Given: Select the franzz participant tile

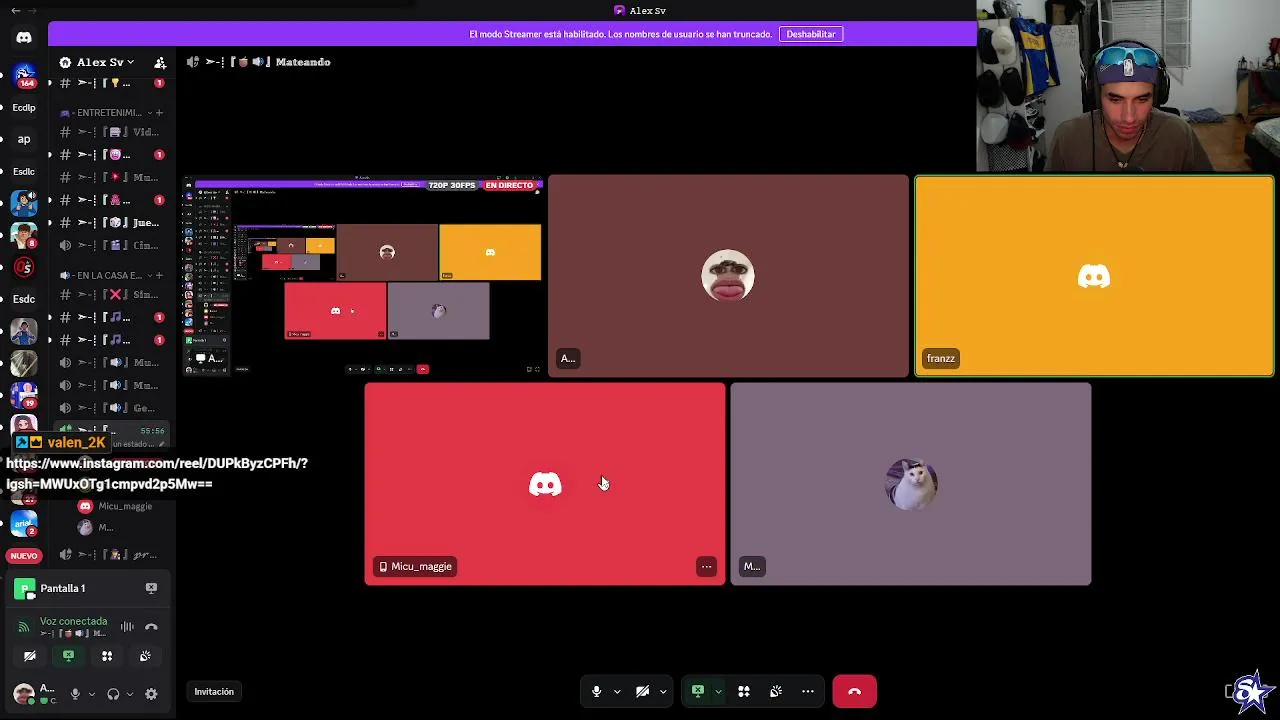Looking at the screenshot, I should [x=1094, y=276].
